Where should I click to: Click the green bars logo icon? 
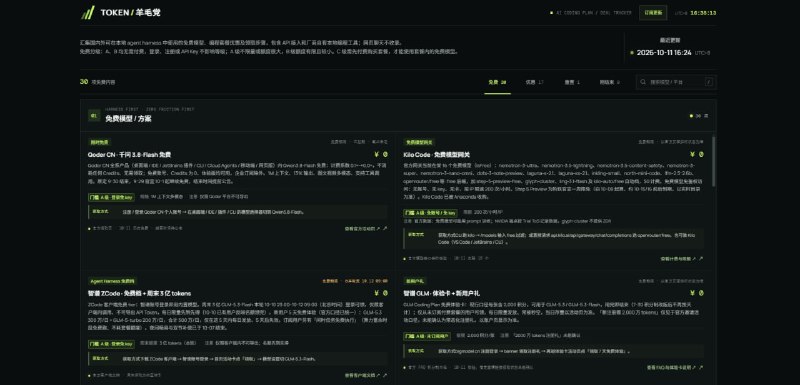coord(87,13)
